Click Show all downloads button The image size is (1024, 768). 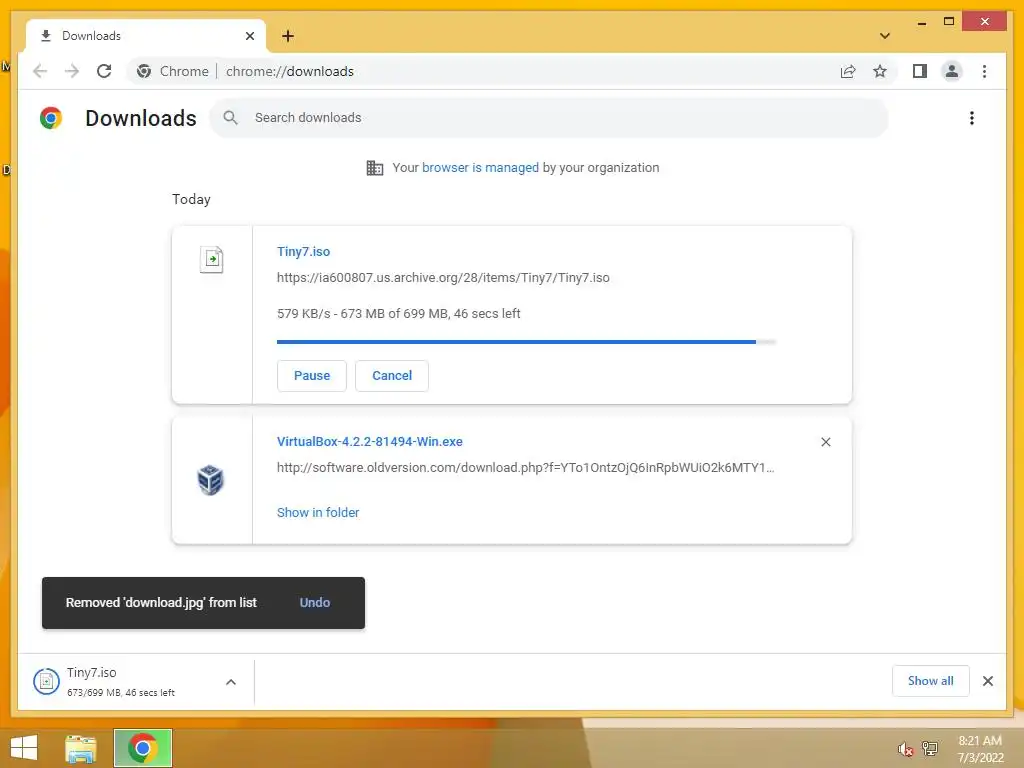point(931,681)
